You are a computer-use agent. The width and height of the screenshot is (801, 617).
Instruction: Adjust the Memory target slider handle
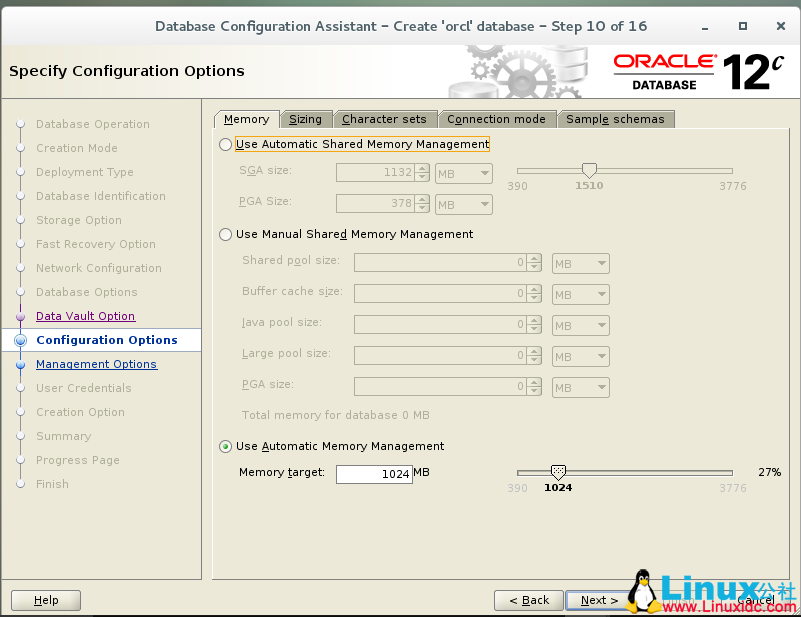click(558, 471)
